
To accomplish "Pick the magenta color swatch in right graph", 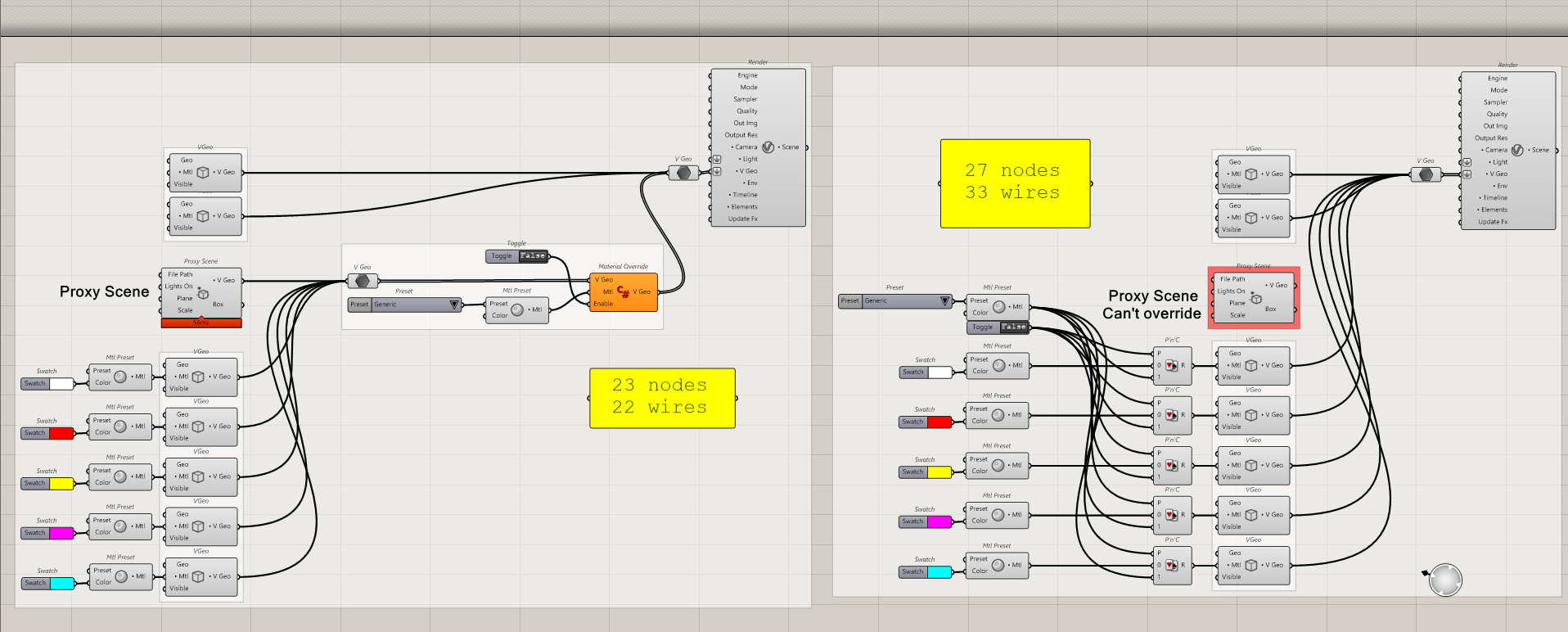I will (939, 521).
